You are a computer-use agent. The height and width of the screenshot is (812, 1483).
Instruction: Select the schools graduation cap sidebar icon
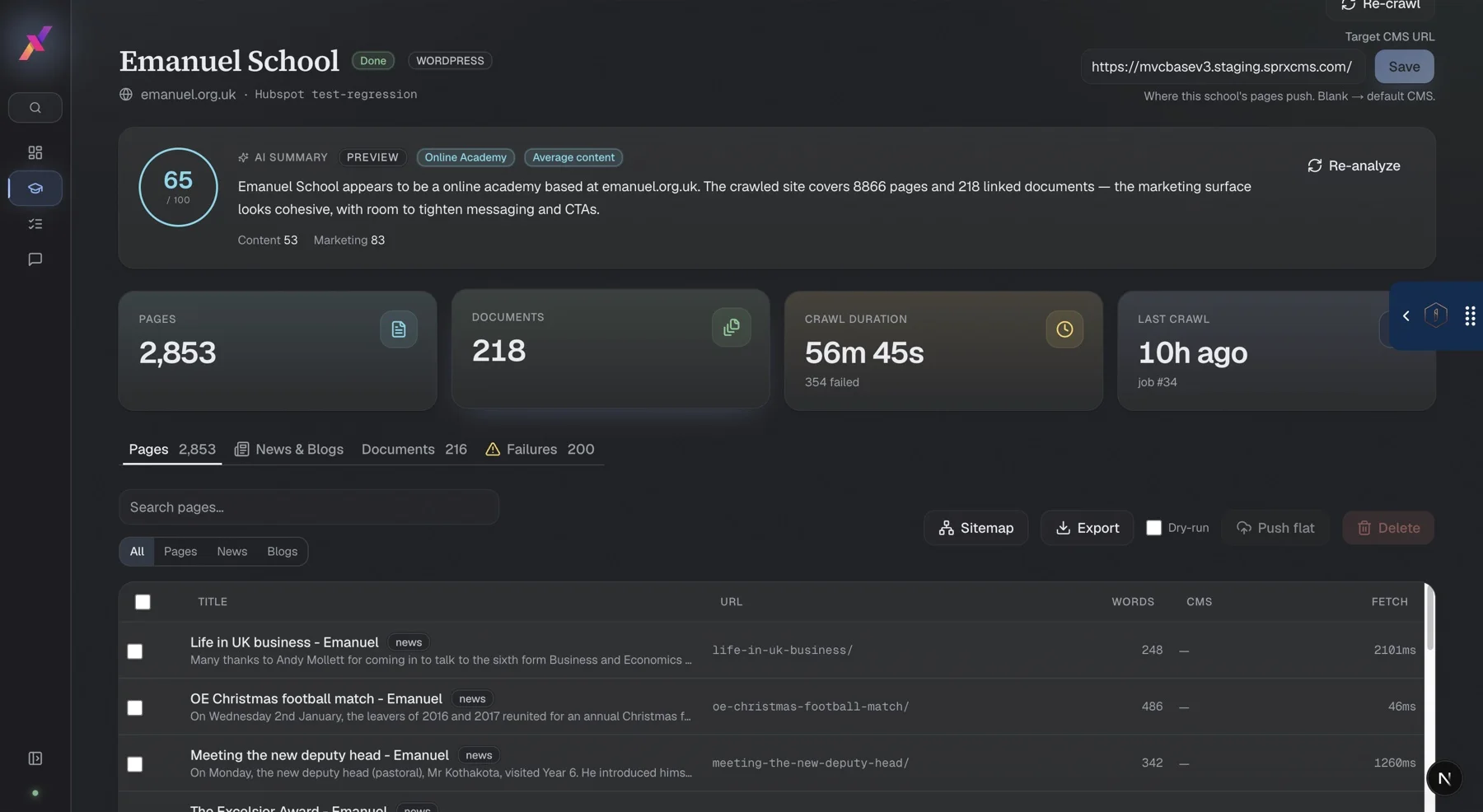[35, 189]
